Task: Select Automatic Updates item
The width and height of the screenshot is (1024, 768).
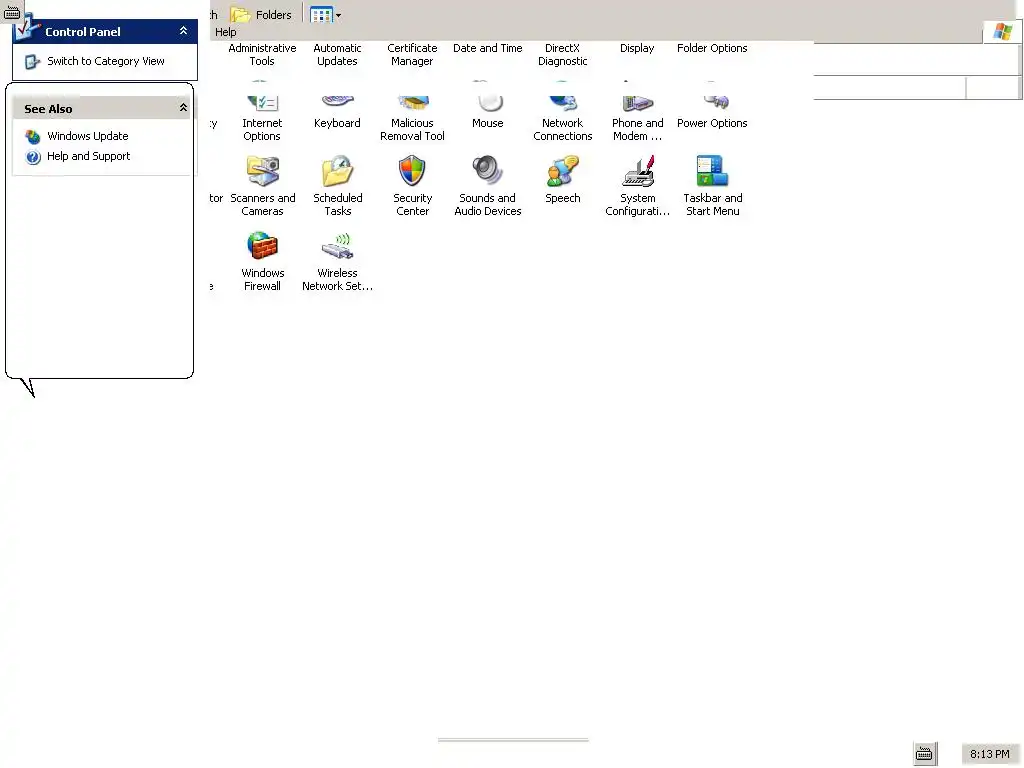Action: point(337,54)
